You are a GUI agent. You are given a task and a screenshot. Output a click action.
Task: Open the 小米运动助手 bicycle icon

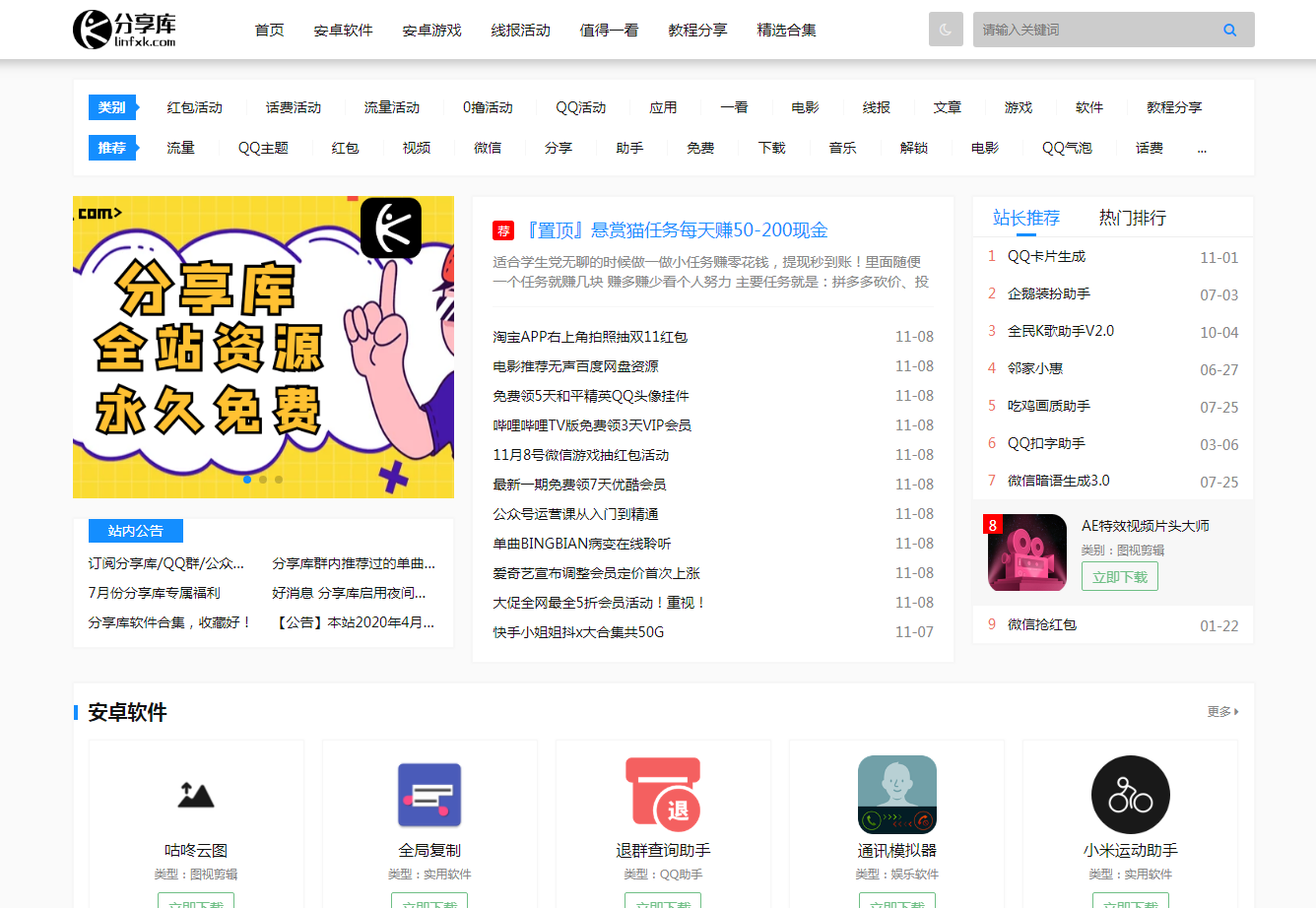point(1130,795)
